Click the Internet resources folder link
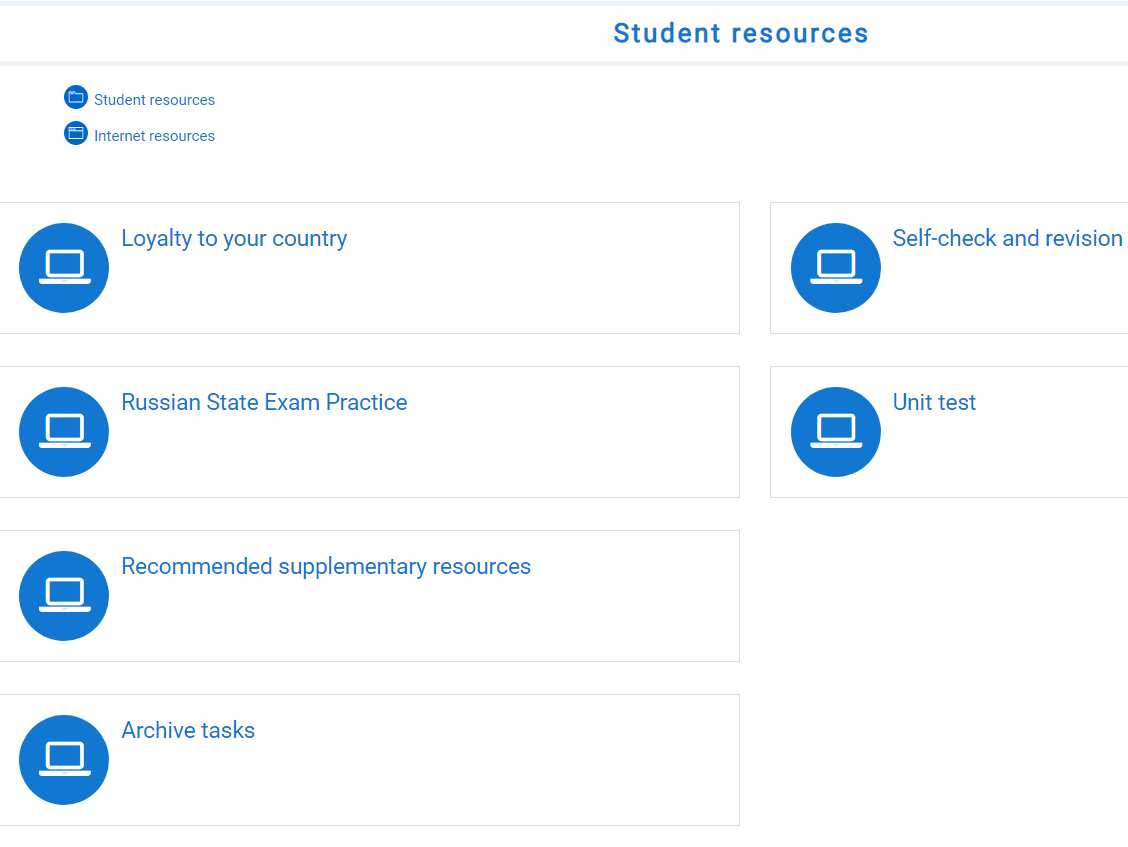This screenshot has width=1128, height=847. (154, 135)
